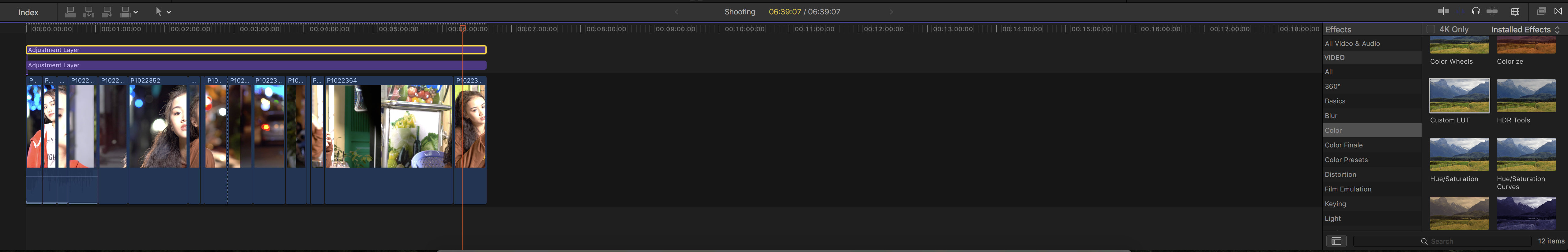
Task: Click the effects Search field
Action: point(1442,241)
